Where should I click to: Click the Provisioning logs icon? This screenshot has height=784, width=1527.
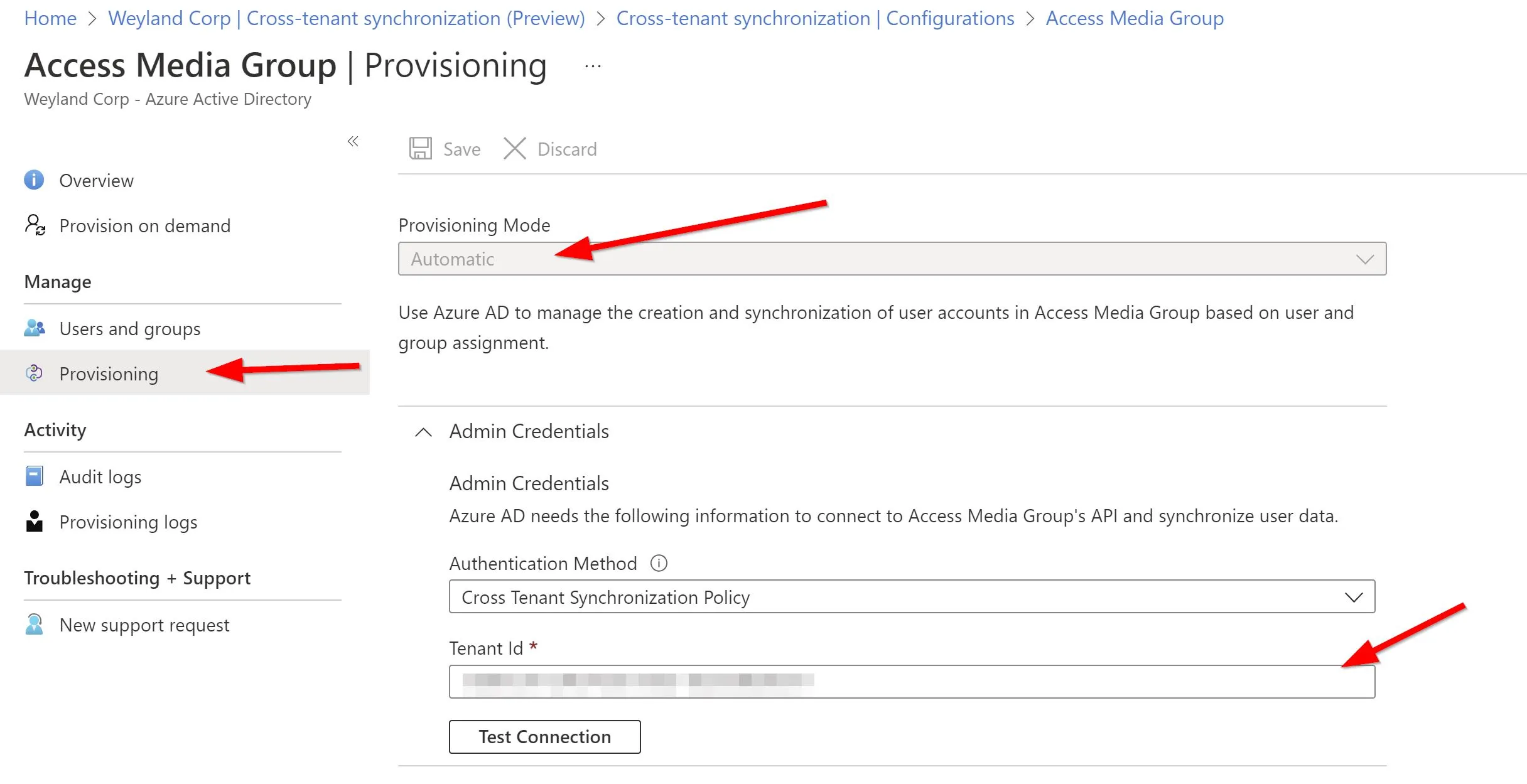pos(34,521)
